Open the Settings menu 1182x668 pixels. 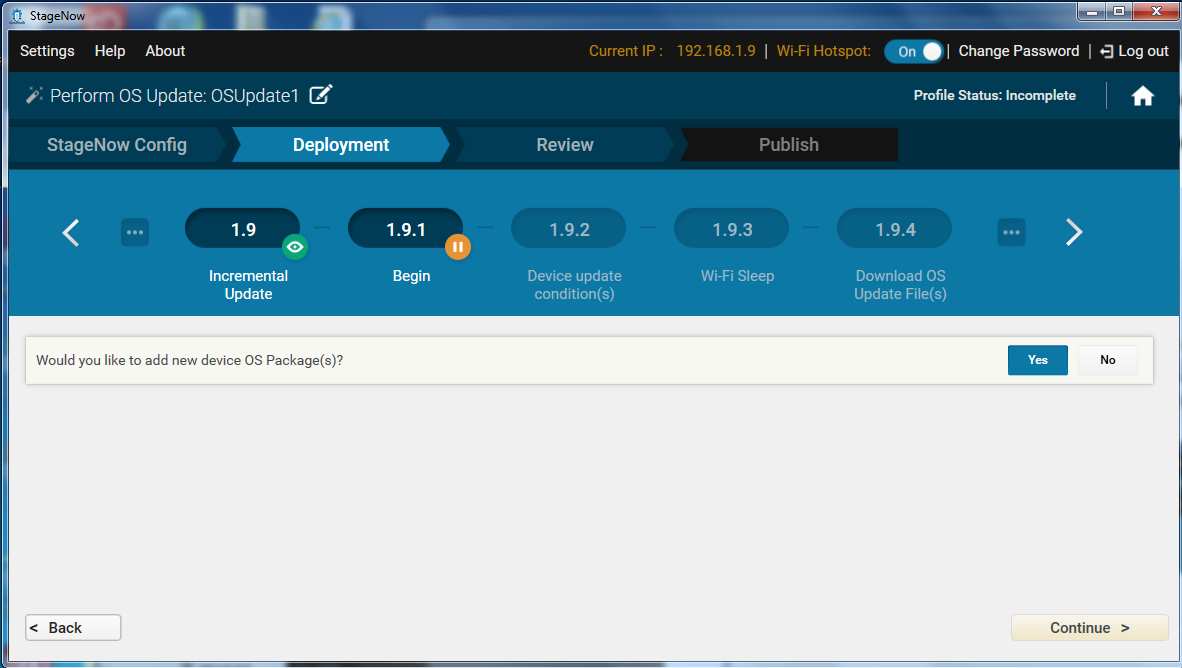click(47, 51)
